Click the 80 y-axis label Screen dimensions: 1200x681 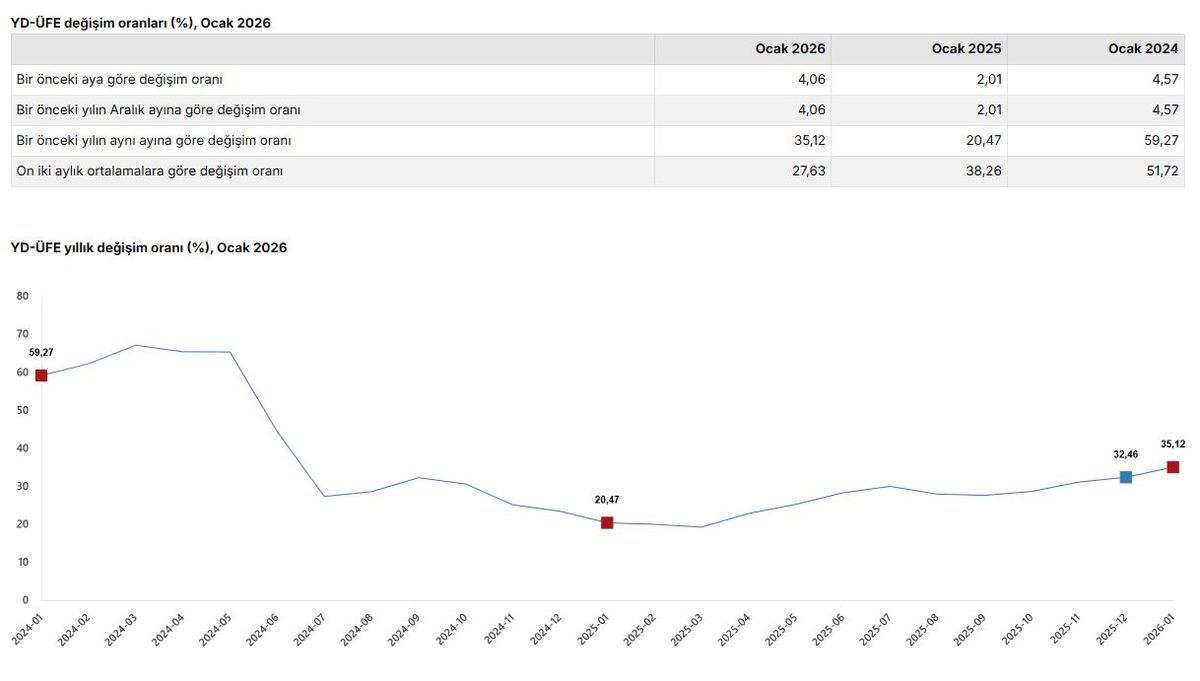tap(23, 296)
